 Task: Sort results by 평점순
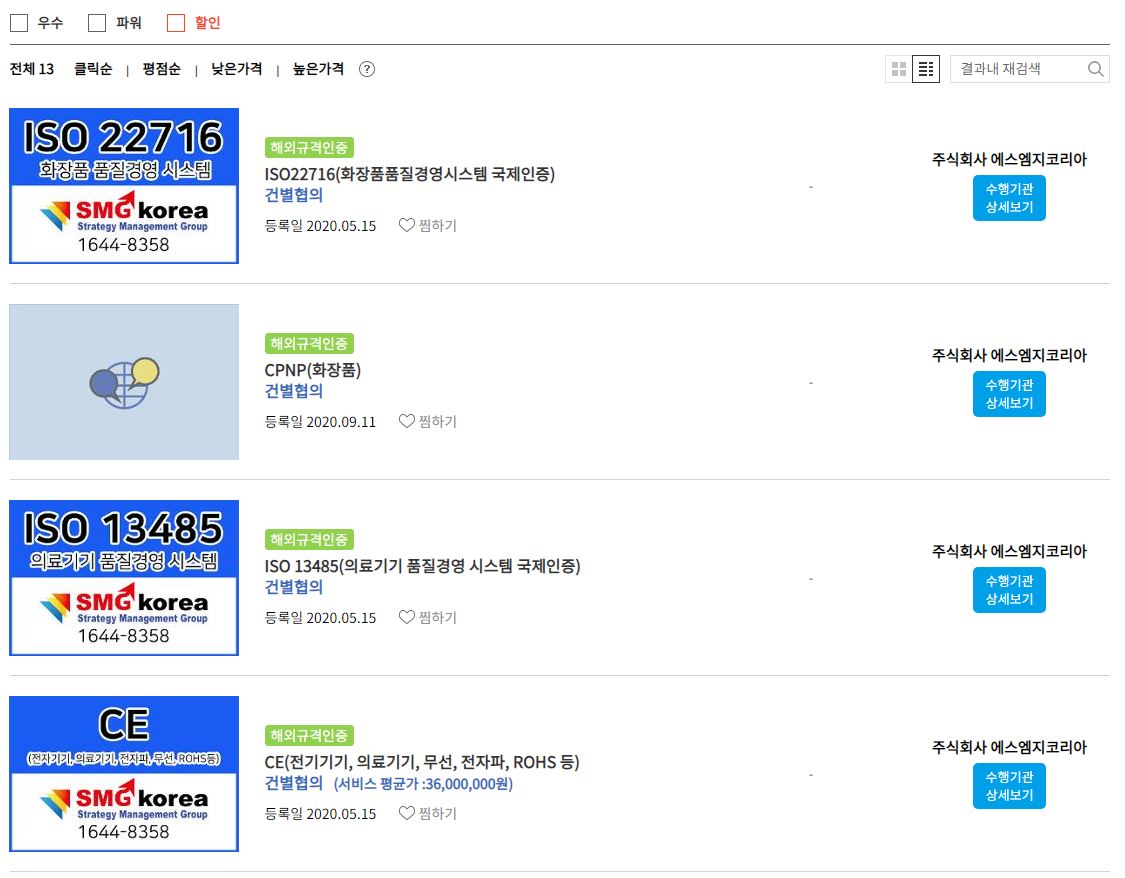(161, 69)
